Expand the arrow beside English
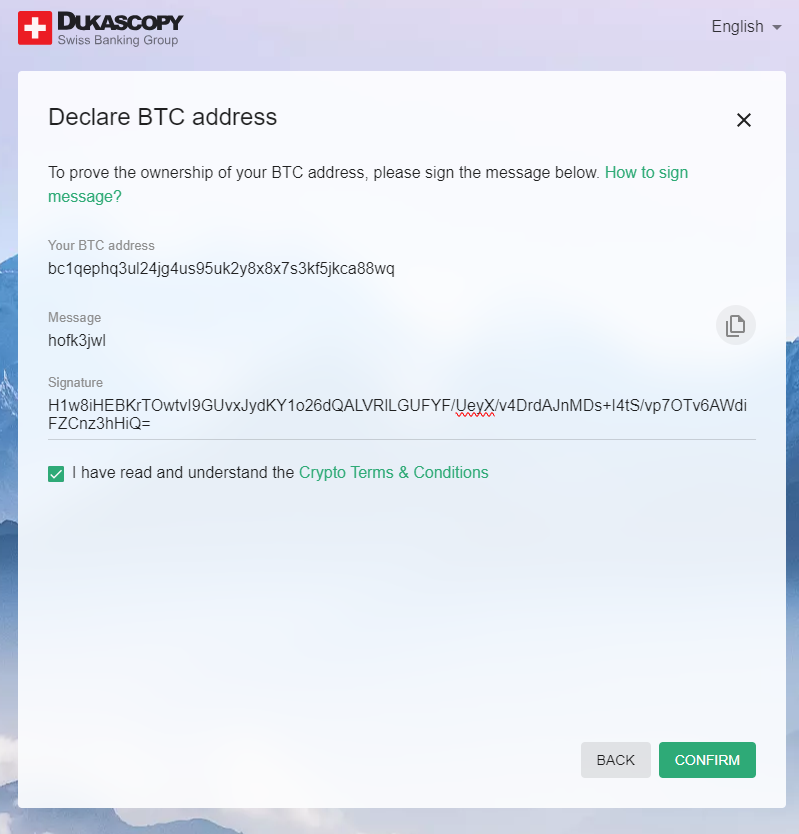This screenshot has height=834, width=799. pyautogui.click(x=777, y=27)
